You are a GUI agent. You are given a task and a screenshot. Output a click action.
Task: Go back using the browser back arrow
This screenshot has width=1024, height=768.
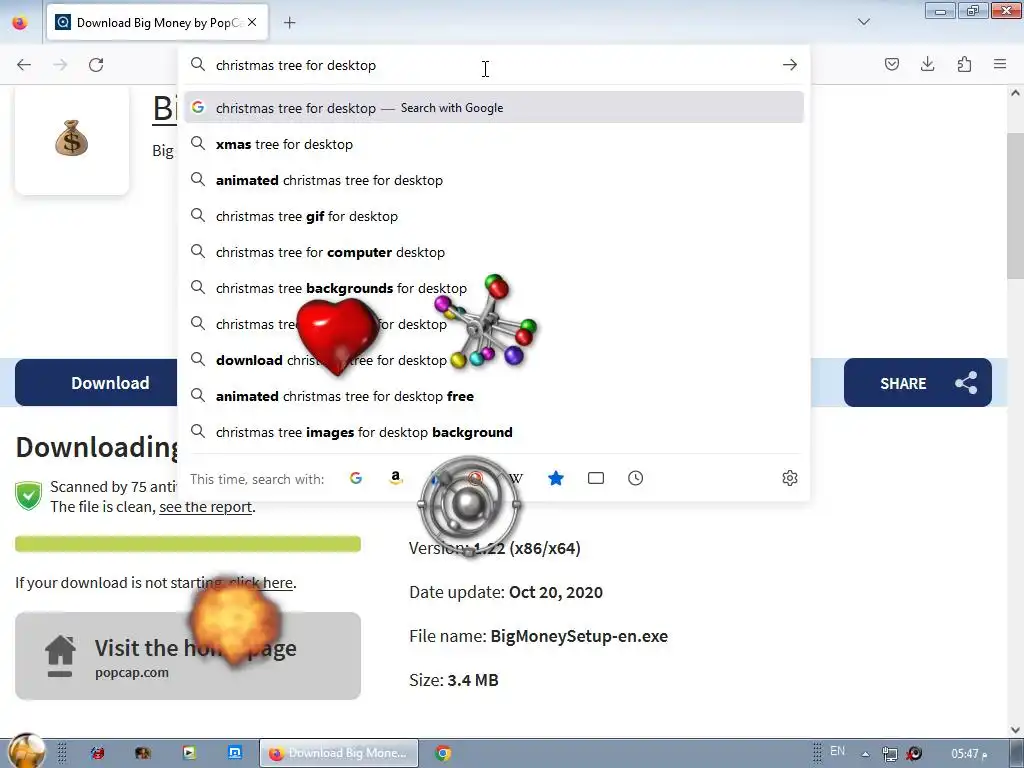point(24,65)
